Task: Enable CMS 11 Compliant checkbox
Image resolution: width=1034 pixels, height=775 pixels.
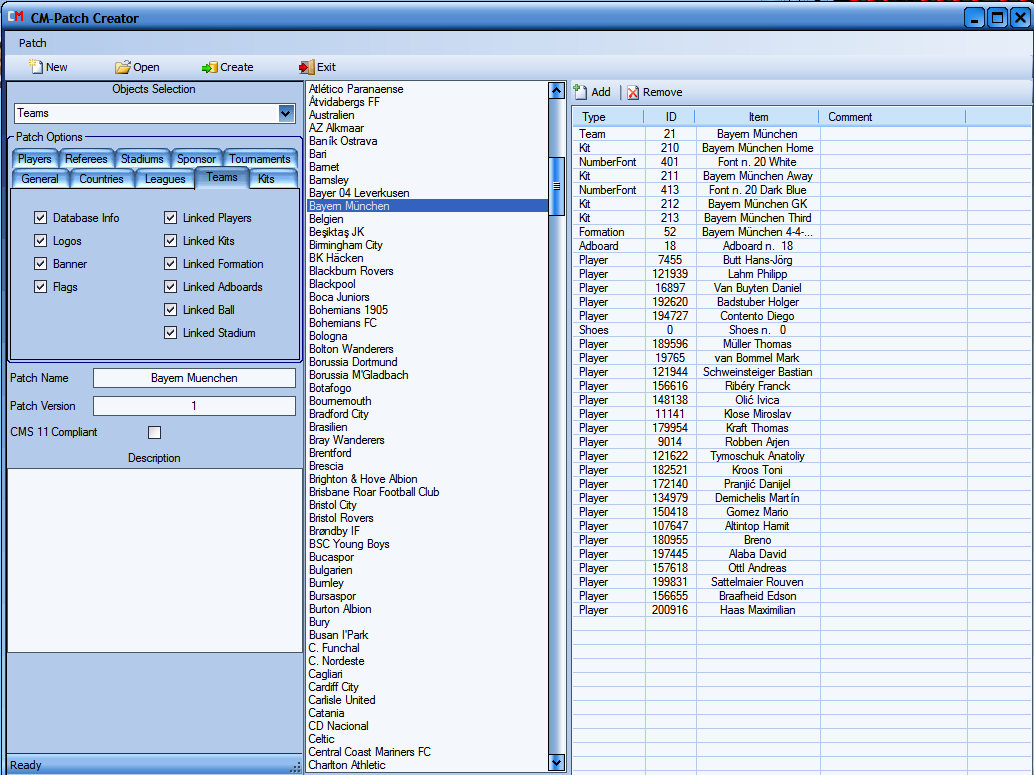Action: point(154,433)
